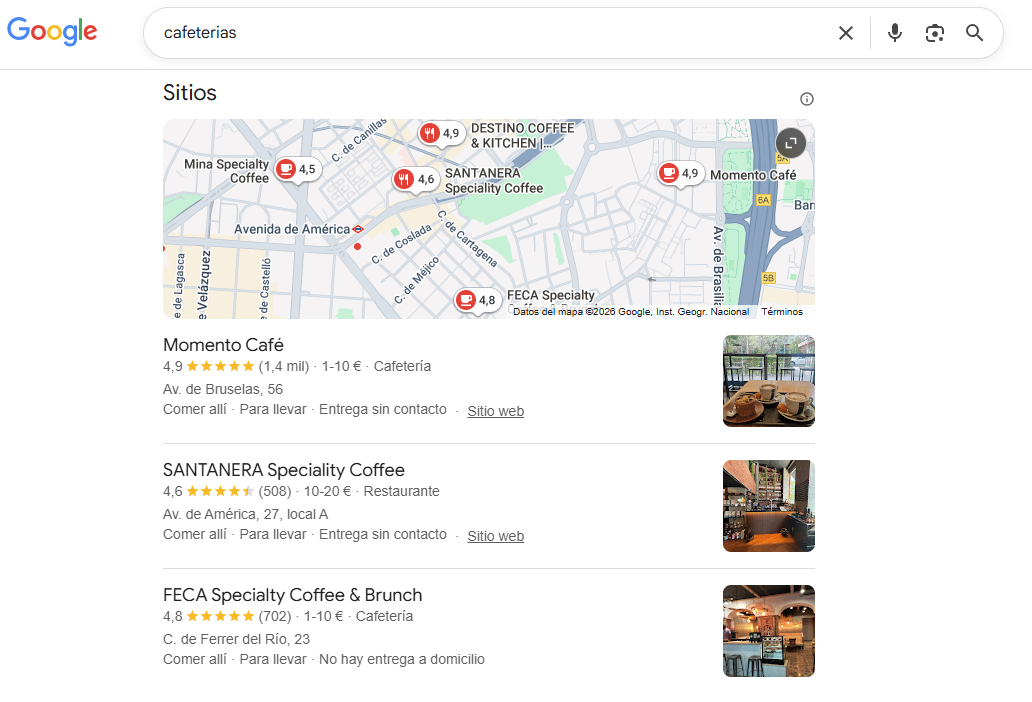Click the 'SANTANERA Speciality Coffee' map label
This screenshot has width=1032, height=702.
click(x=494, y=181)
